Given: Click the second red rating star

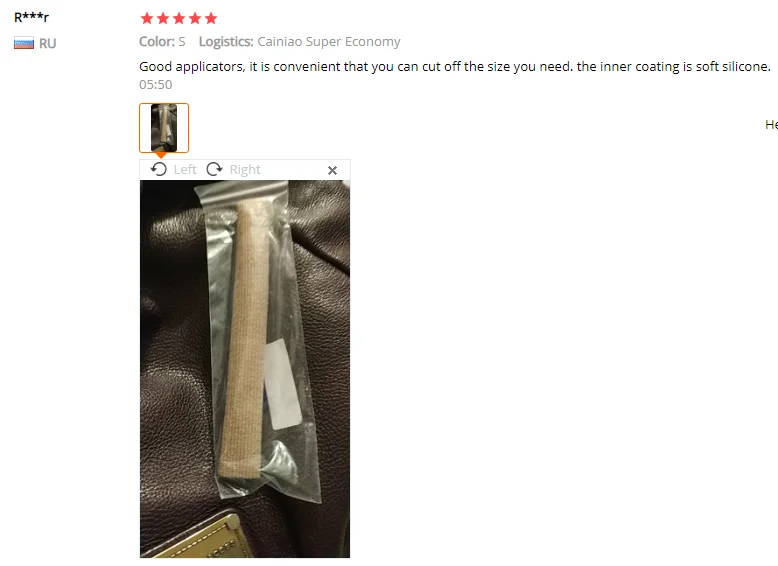Looking at the screenshot, I should (163, 18).
